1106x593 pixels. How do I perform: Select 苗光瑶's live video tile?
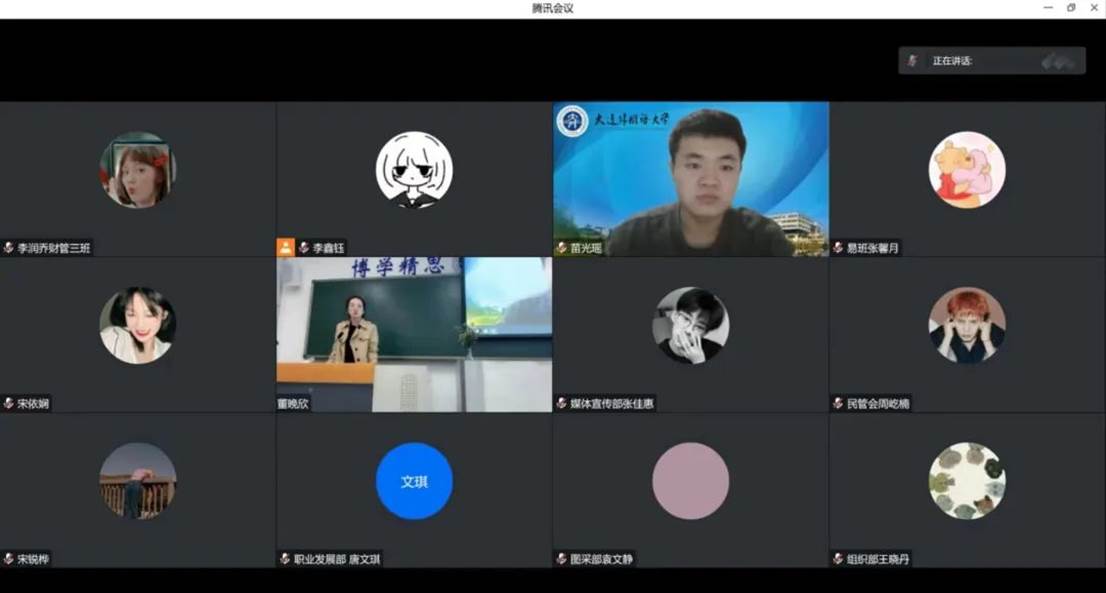tap(690, 178)
